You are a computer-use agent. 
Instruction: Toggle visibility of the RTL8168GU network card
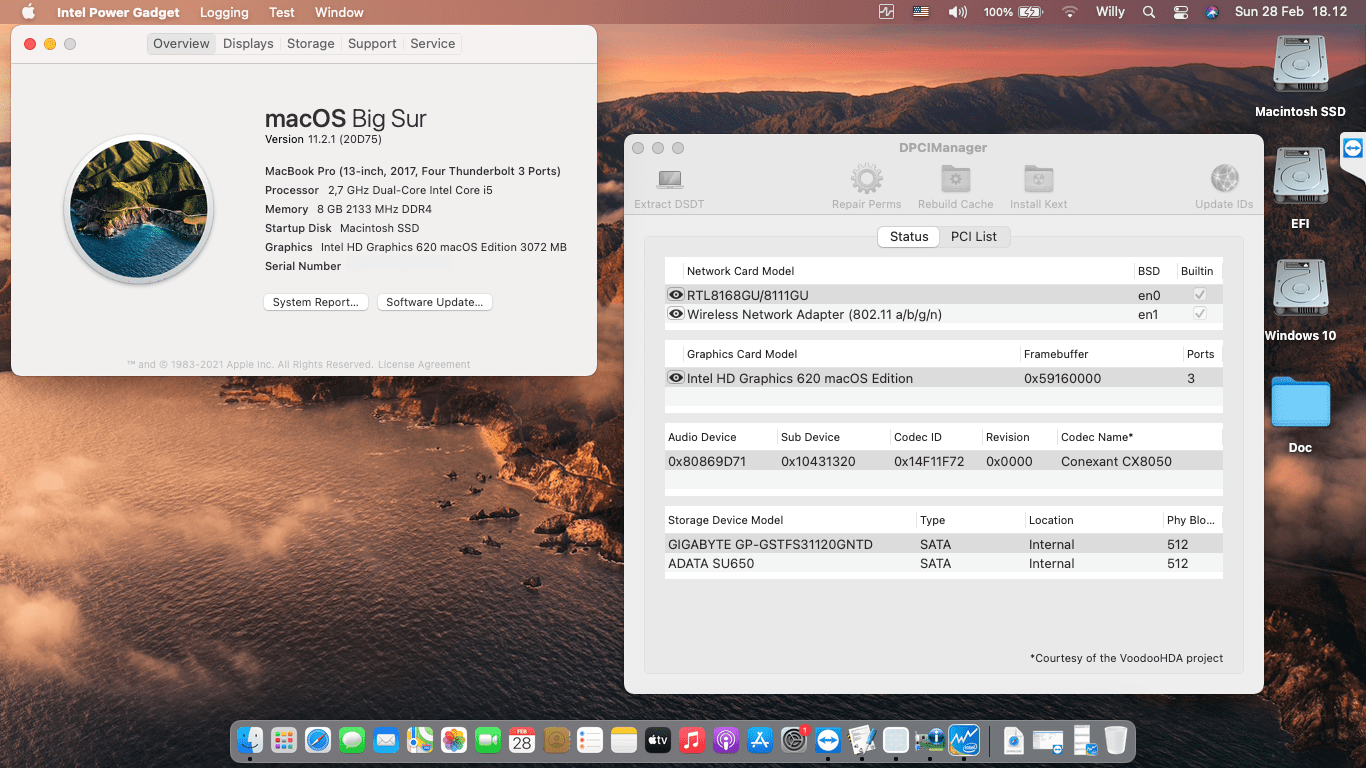tap(675, 294)
